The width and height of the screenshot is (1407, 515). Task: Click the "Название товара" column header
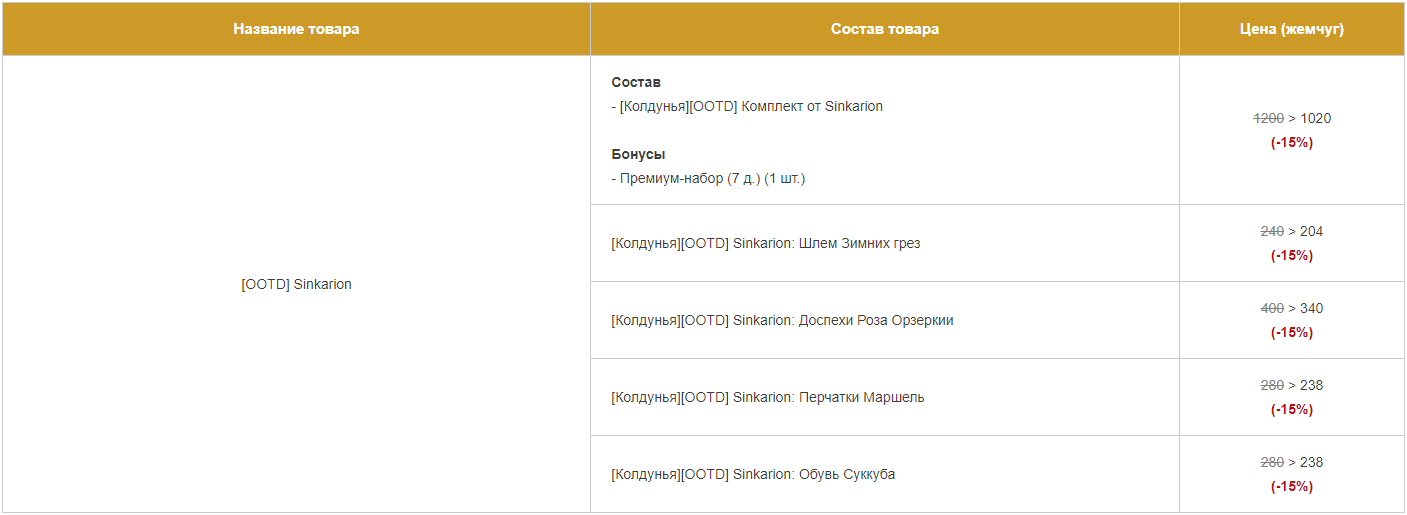click(x=296, y=29)
